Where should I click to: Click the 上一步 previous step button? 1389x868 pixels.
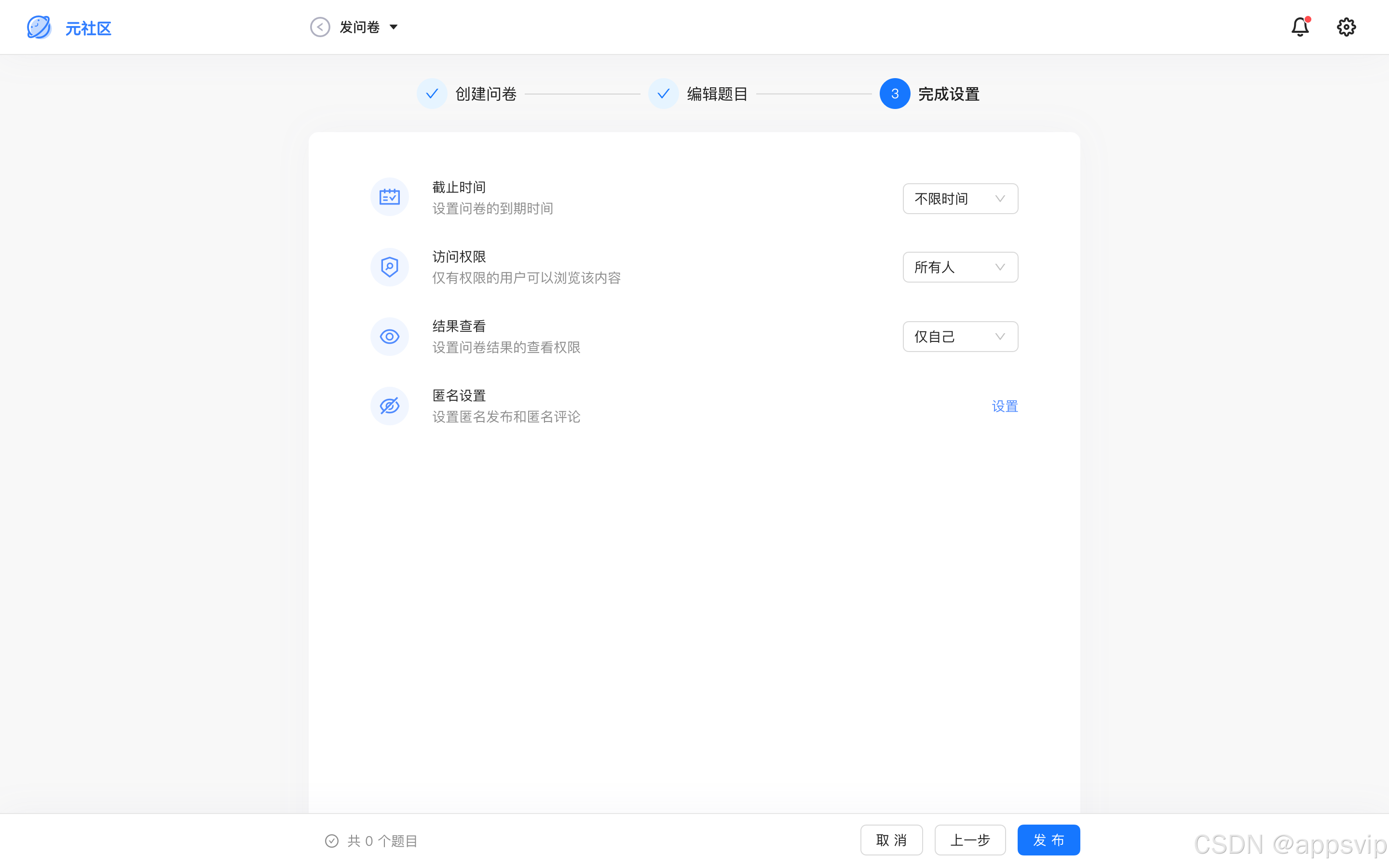point(969,840)
